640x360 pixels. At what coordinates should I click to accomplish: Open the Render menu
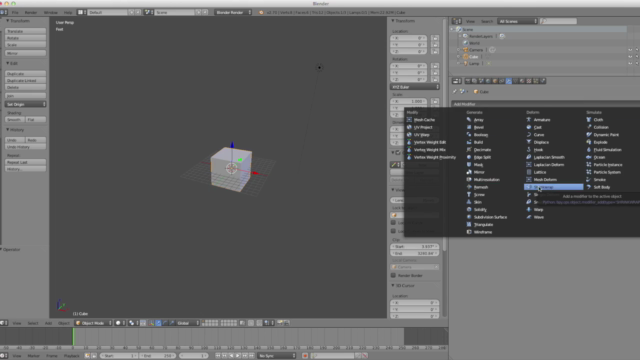point(31,13)
